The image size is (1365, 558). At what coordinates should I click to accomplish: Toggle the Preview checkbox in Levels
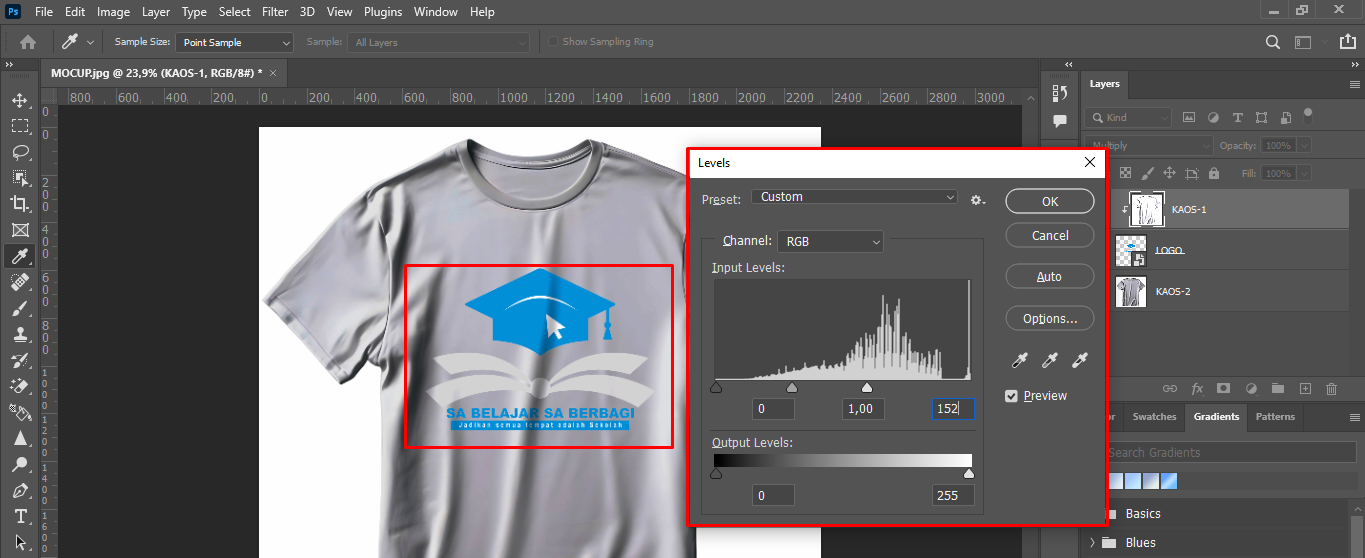(1011, 396)
